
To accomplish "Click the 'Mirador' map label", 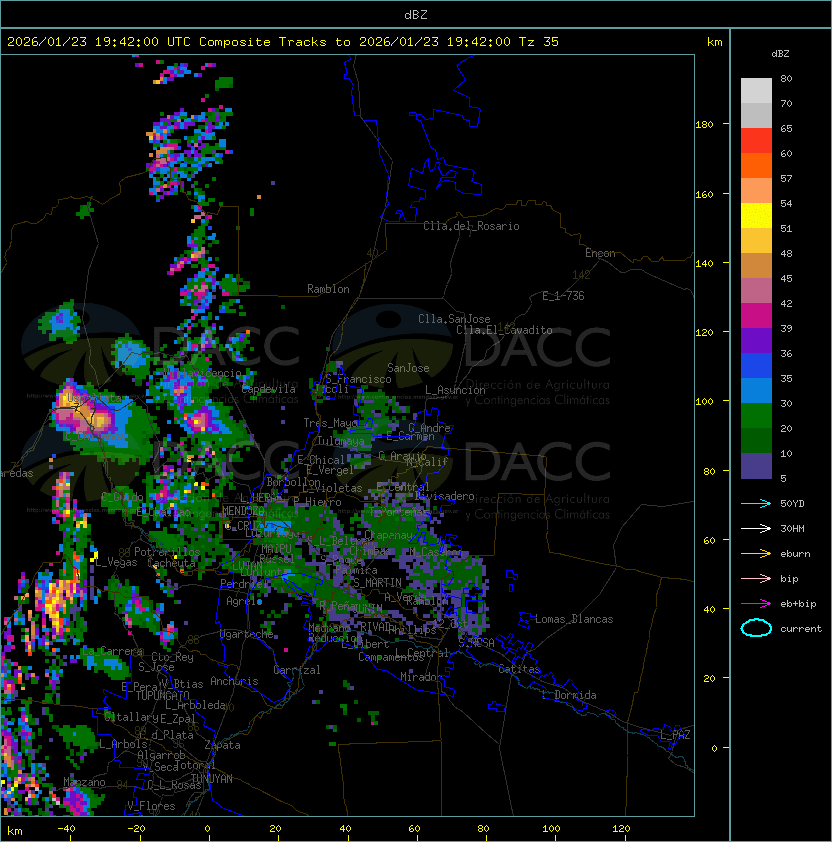I will [421, 677].
